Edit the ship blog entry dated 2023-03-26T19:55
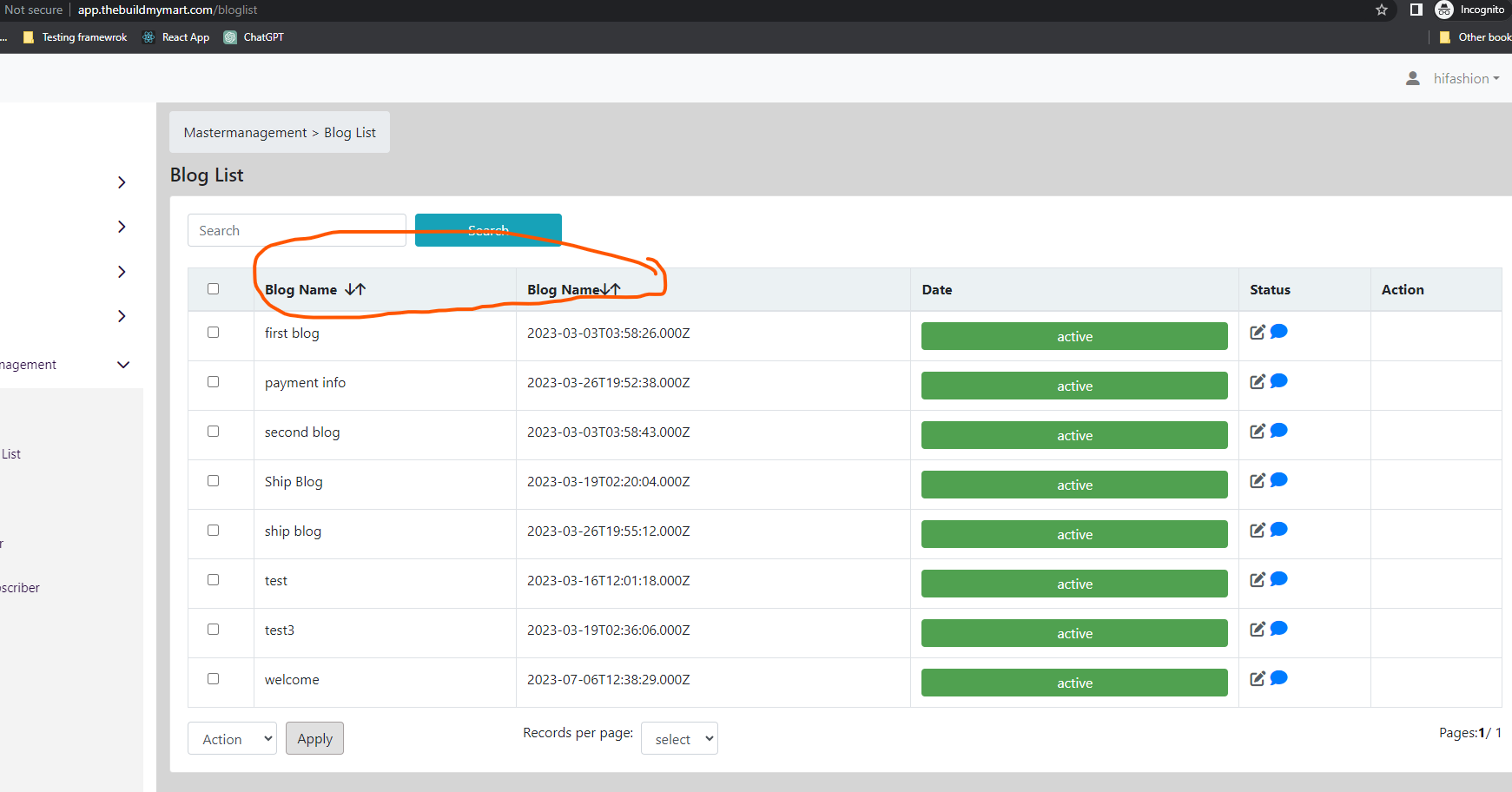 point(1258,530)
